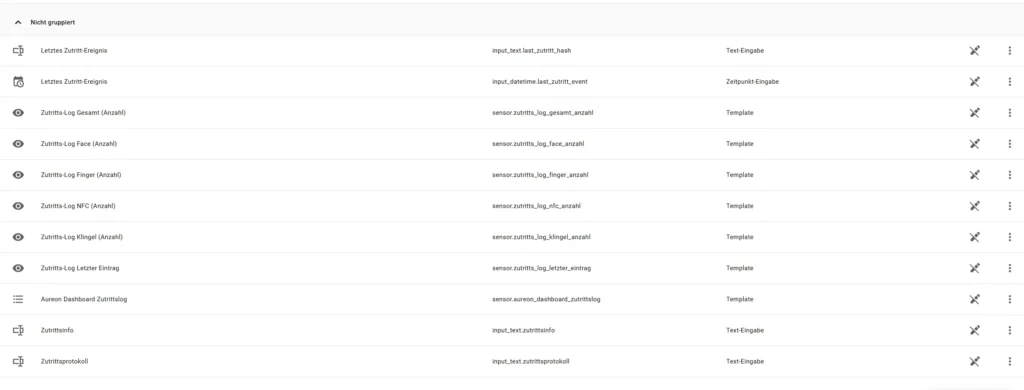1024x390 pixels.
Task: Click the input_text.last_zutritt_hash entity ID
Action: tap(532, 50)
